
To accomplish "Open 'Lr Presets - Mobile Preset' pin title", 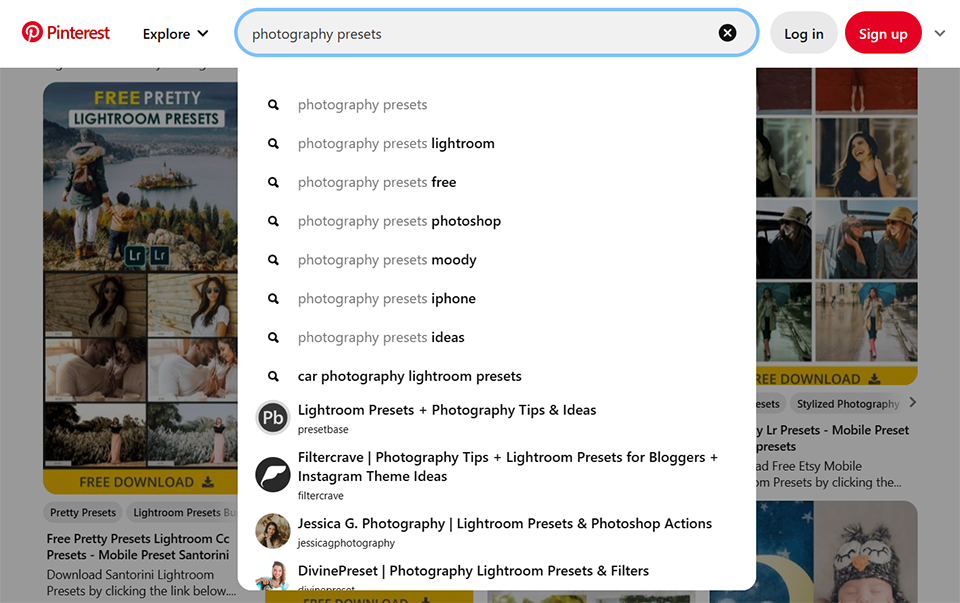I will (833, 438).
